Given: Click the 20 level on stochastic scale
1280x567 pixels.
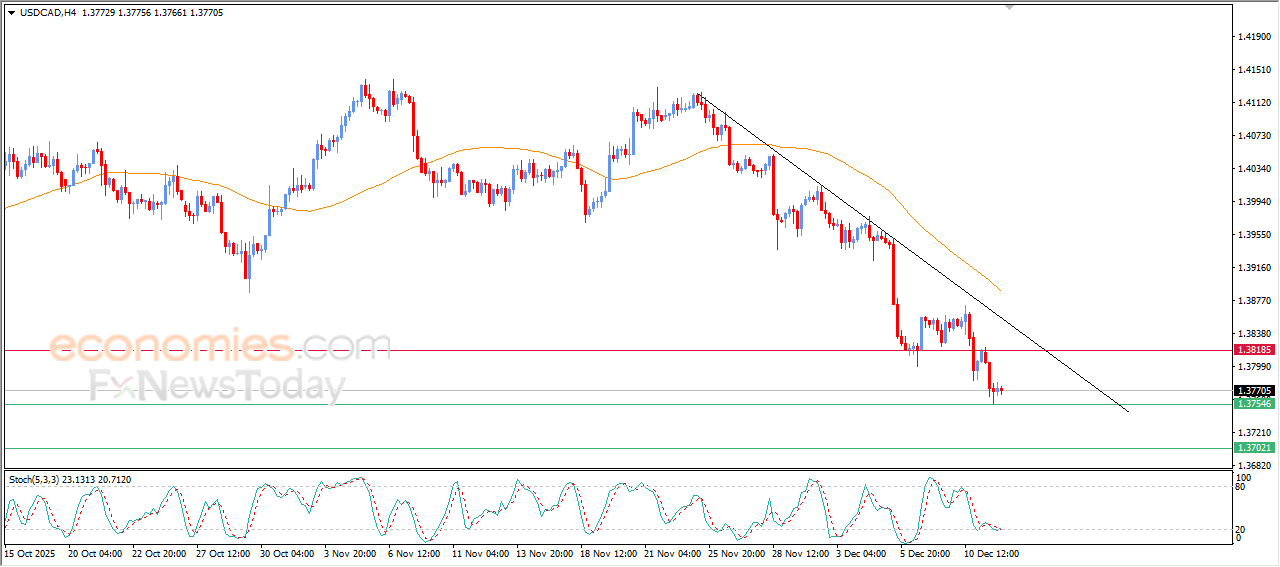Looking at the screenshot, I should tap(1240, 528).
